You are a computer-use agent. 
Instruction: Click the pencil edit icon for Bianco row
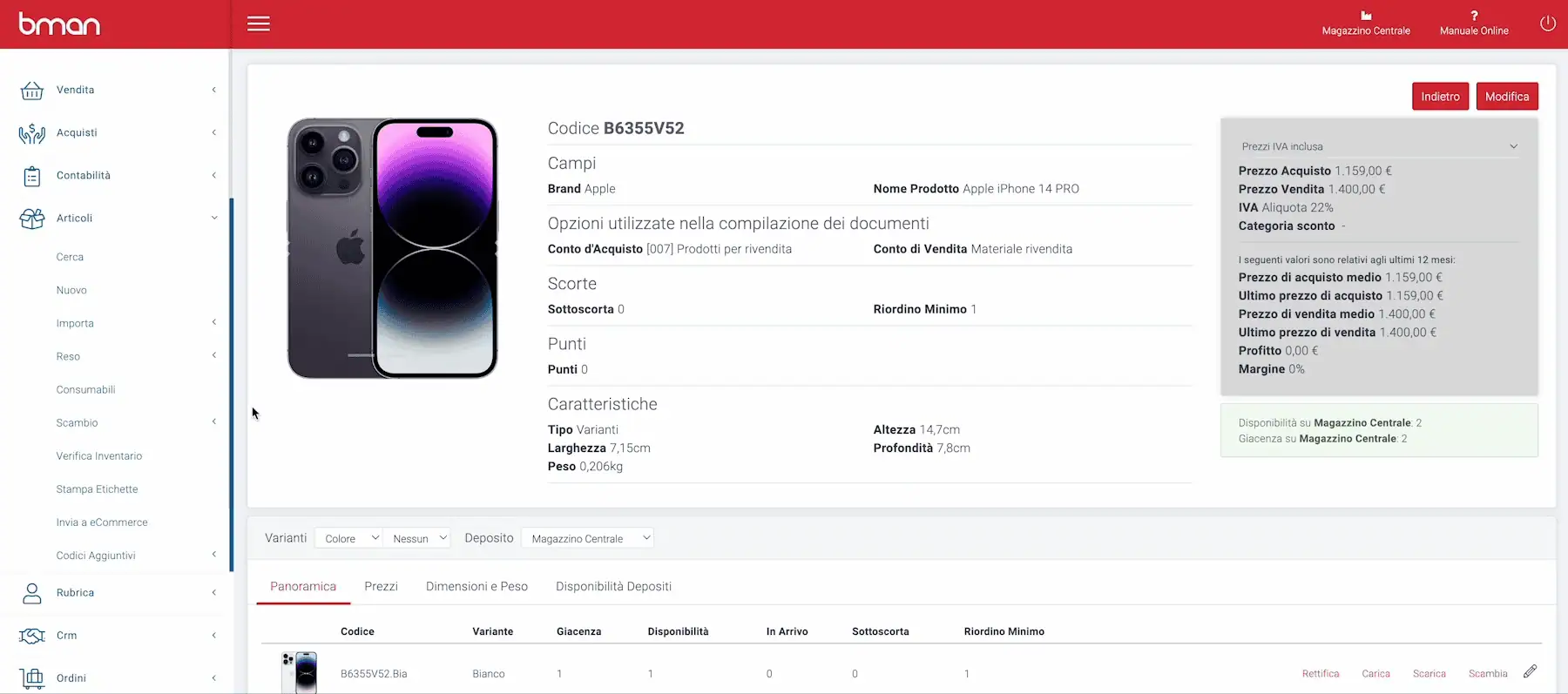(1531, 671)
